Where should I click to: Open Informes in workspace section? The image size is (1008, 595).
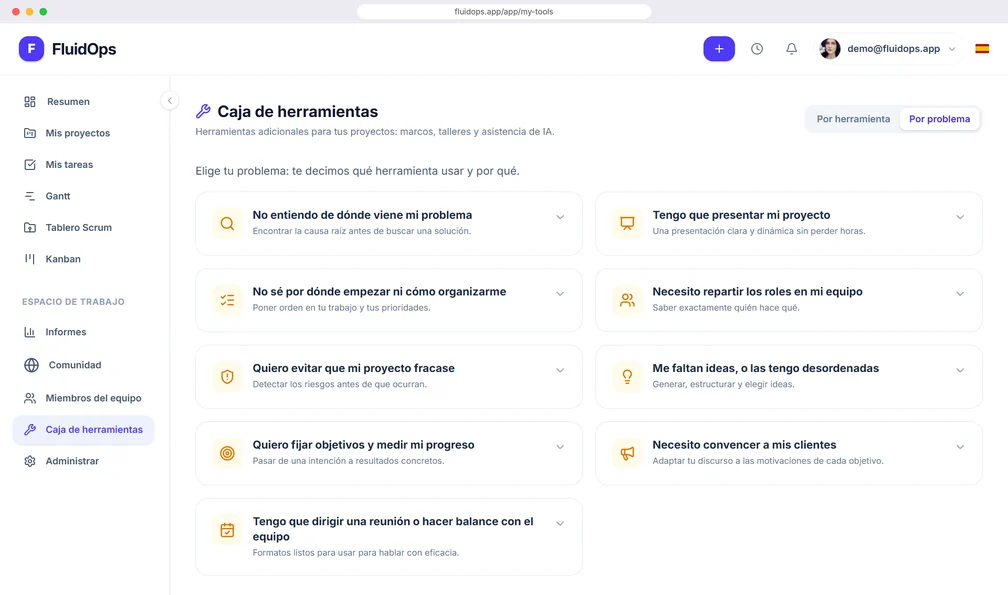[x=84, y=332]
